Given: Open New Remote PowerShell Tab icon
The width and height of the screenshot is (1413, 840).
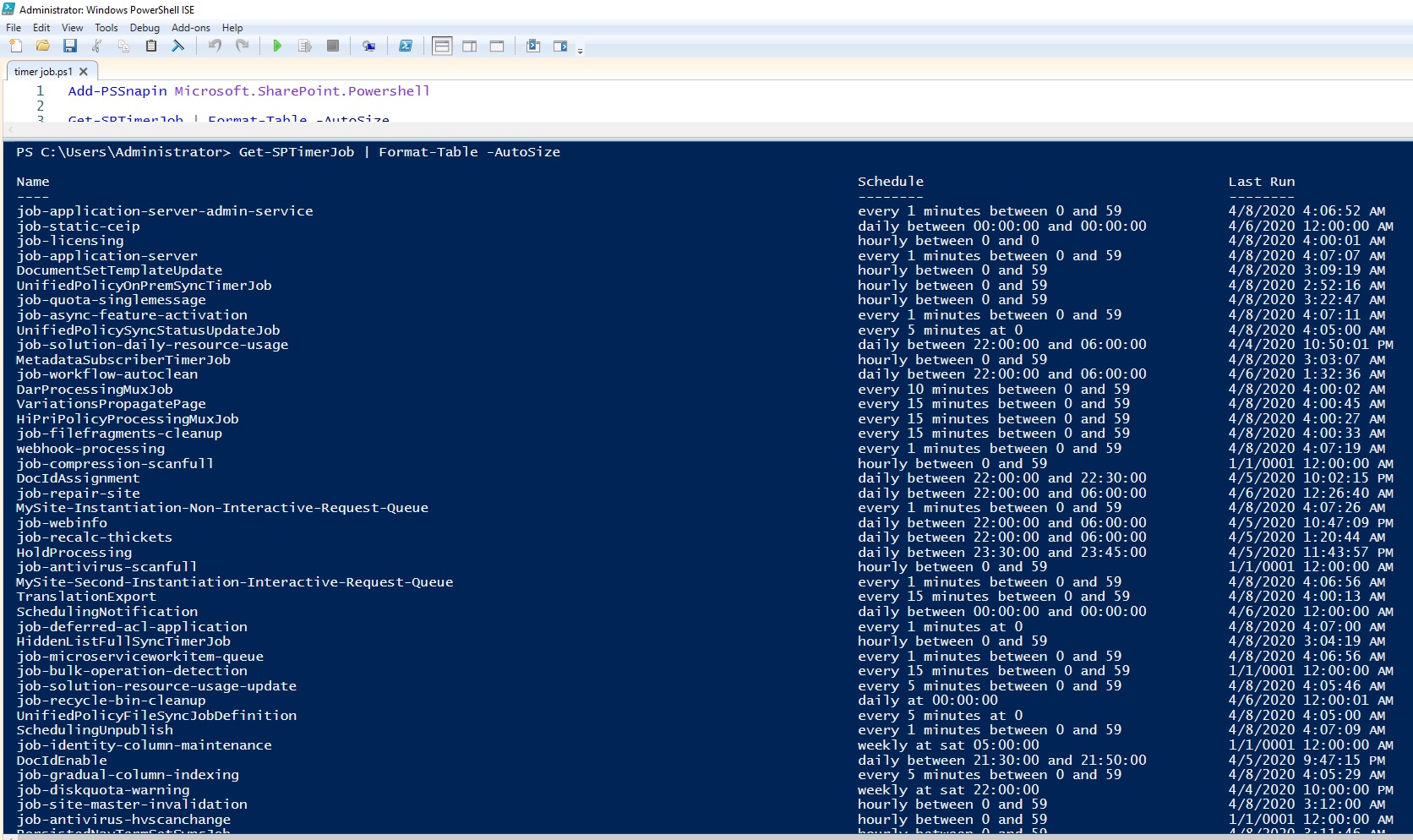Looking at the screenshot, I should 368,46.
